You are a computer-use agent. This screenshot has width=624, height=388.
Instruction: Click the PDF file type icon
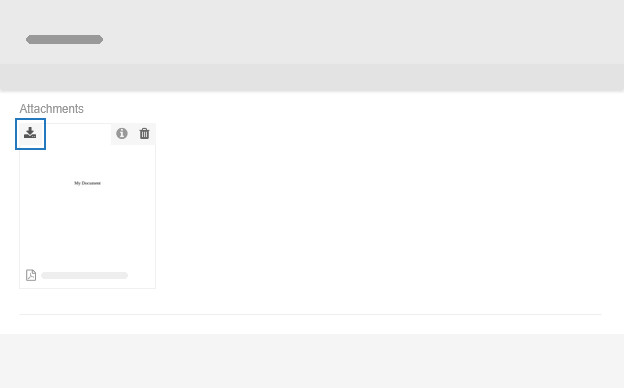point(31,275)
